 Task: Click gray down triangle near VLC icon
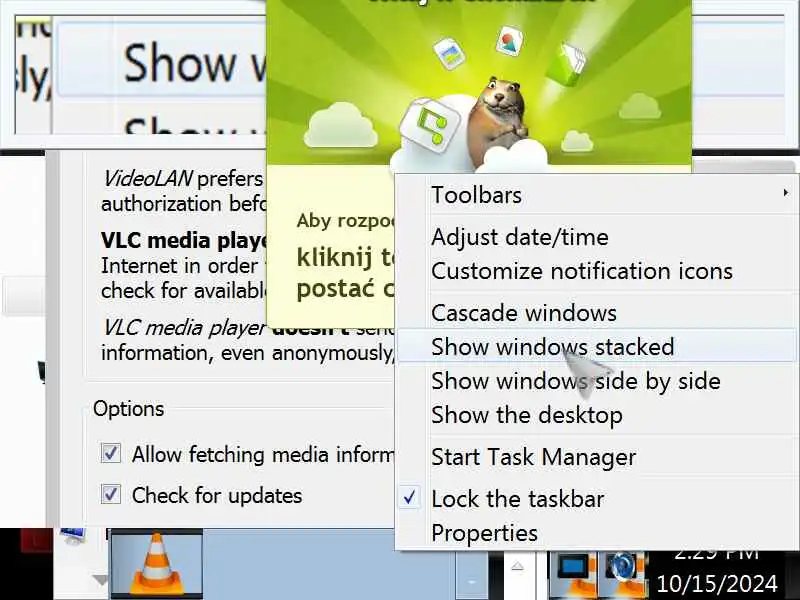(x=99, y=580)
